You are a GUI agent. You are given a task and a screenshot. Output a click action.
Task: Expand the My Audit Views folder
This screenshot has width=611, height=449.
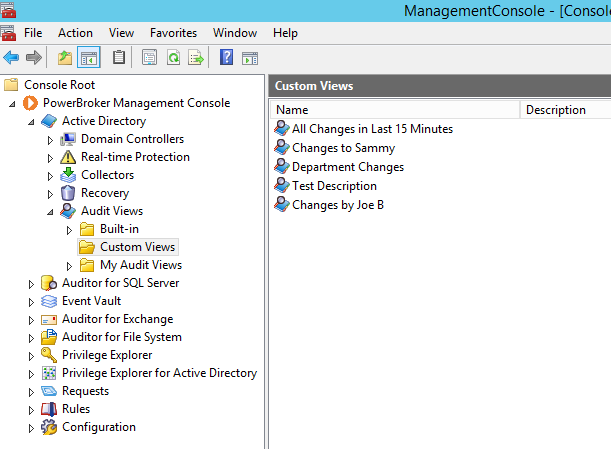click(x=69, y=265)
